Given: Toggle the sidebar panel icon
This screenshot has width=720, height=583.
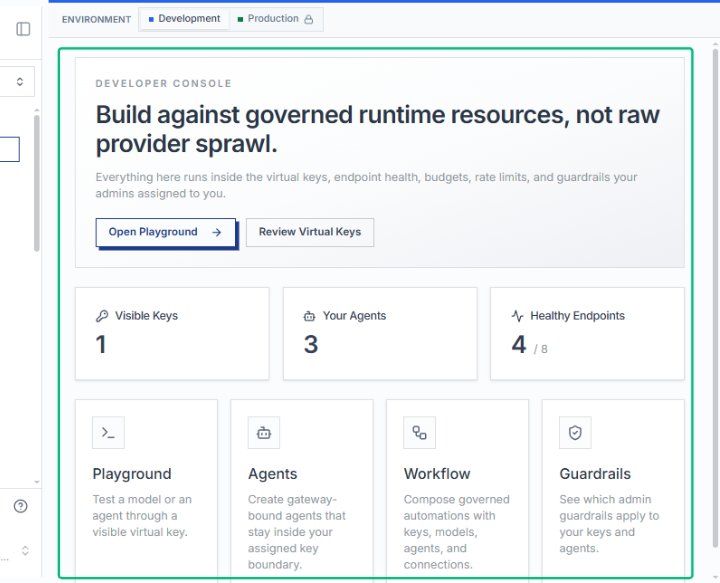Looking at the screenshot, I should coord(23,29).
